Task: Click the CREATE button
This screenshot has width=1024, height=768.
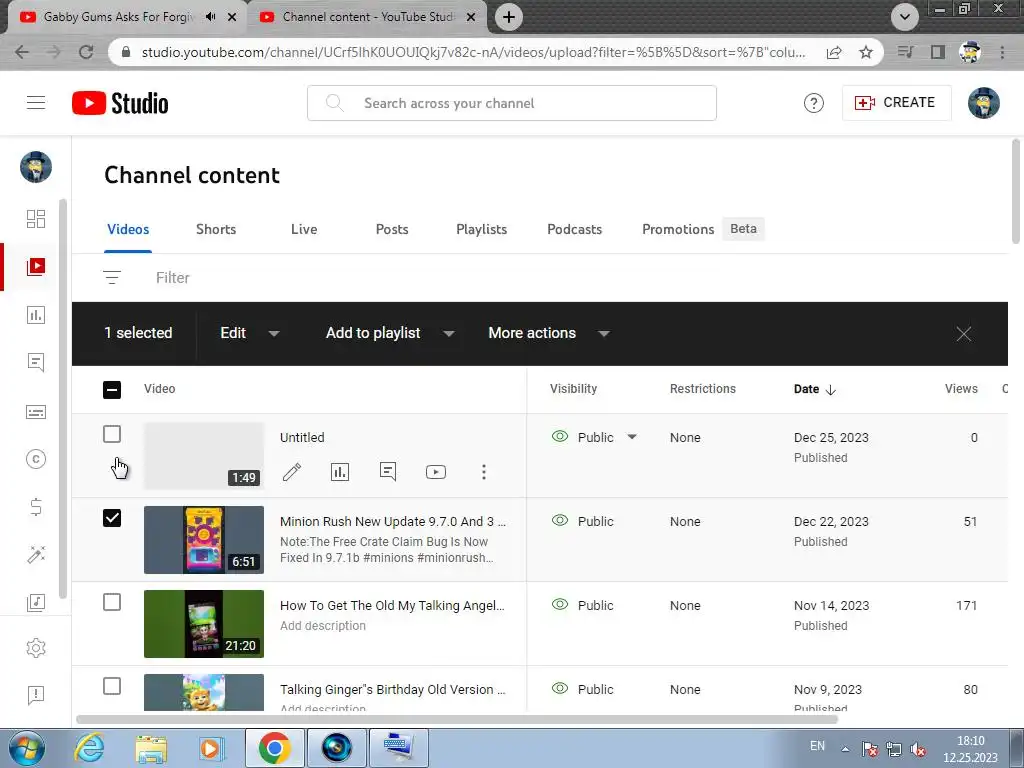Action: [x=896, y=103]
